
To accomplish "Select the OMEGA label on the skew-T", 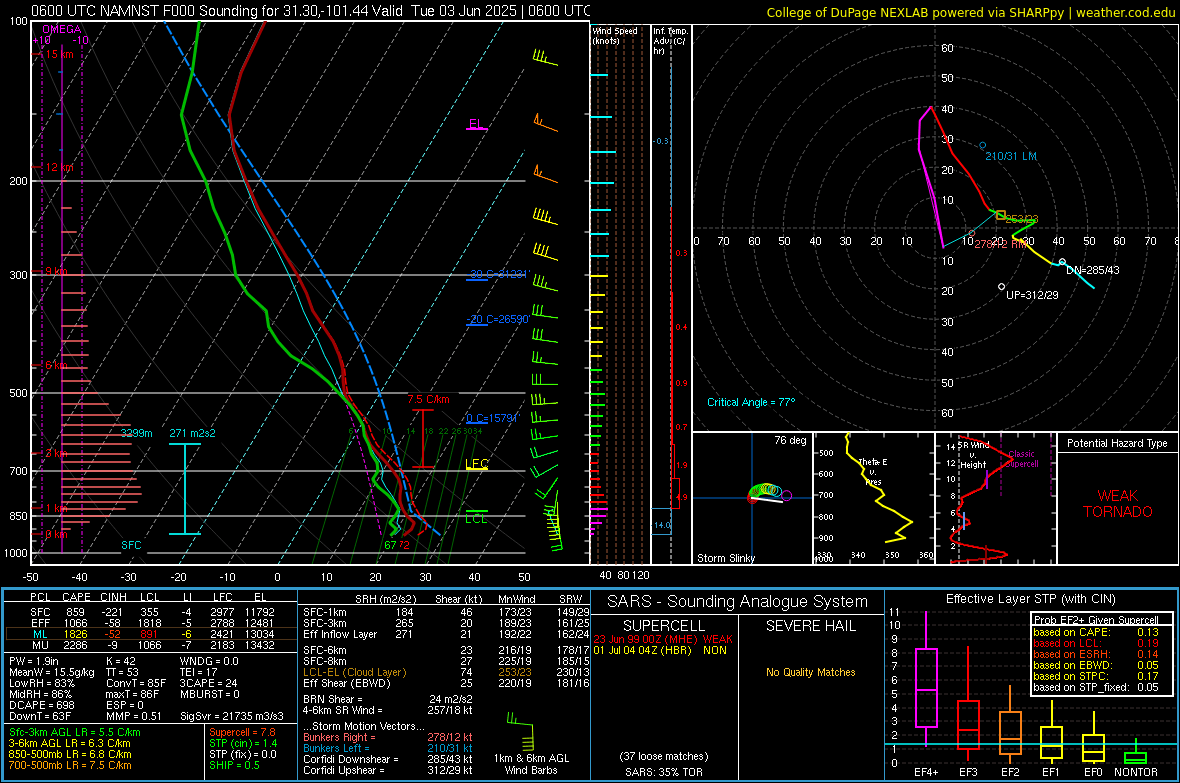I will (x=62, y=29).
